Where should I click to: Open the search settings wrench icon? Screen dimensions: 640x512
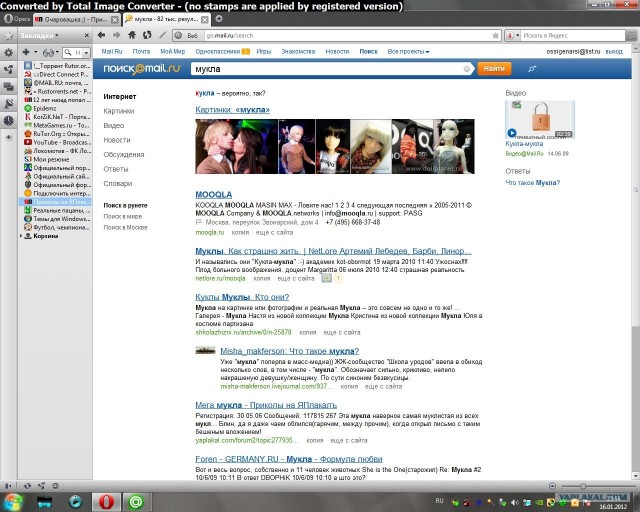(531, 69)
